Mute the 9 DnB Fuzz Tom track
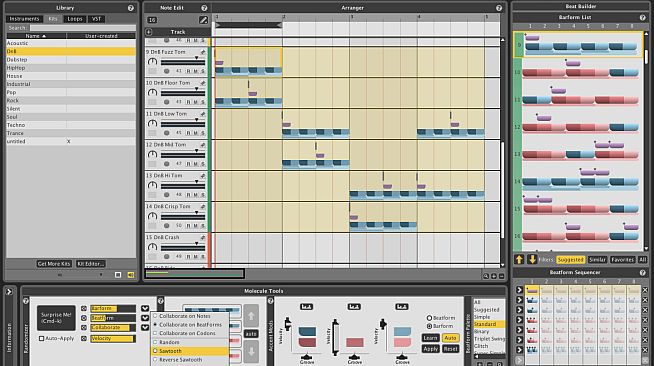 [195, 71]
